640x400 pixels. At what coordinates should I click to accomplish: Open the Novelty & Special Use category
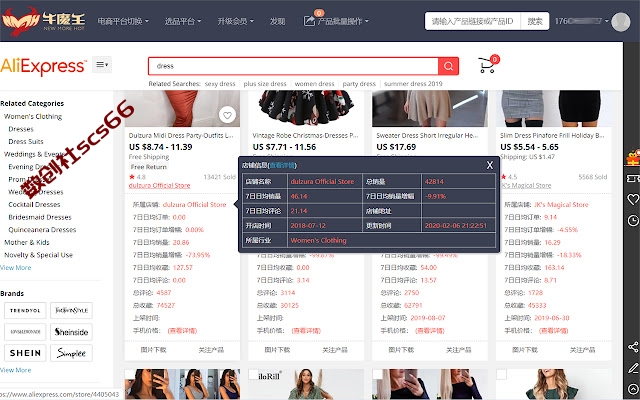38,255
